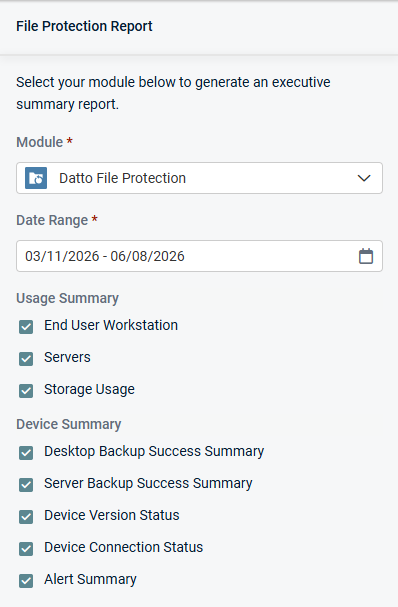Click the Date Range field label
This screenshot has height=607, width=398.
[57, 220]
